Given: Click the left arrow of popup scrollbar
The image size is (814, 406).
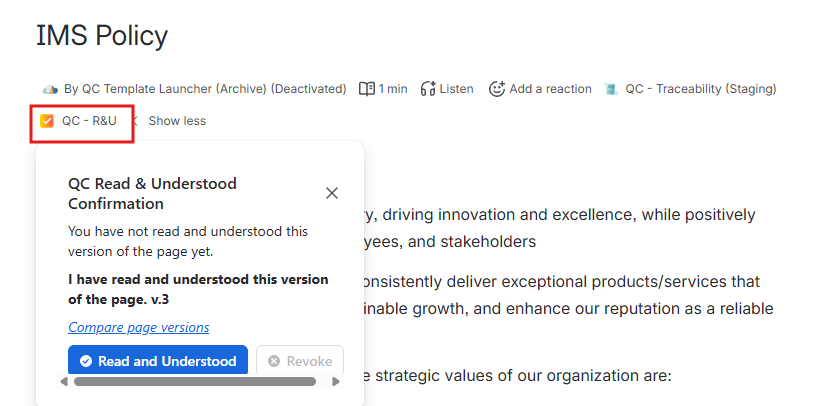Looking at the screenshot, I should [x=64, y=382].
